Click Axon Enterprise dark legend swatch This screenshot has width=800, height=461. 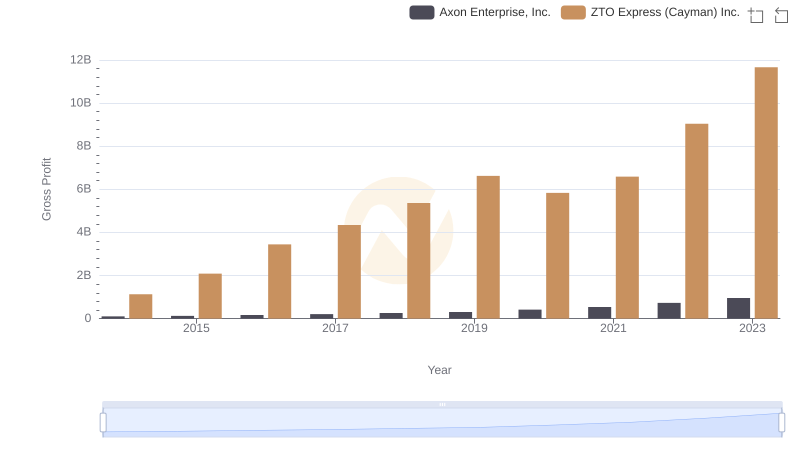[422, 12]
